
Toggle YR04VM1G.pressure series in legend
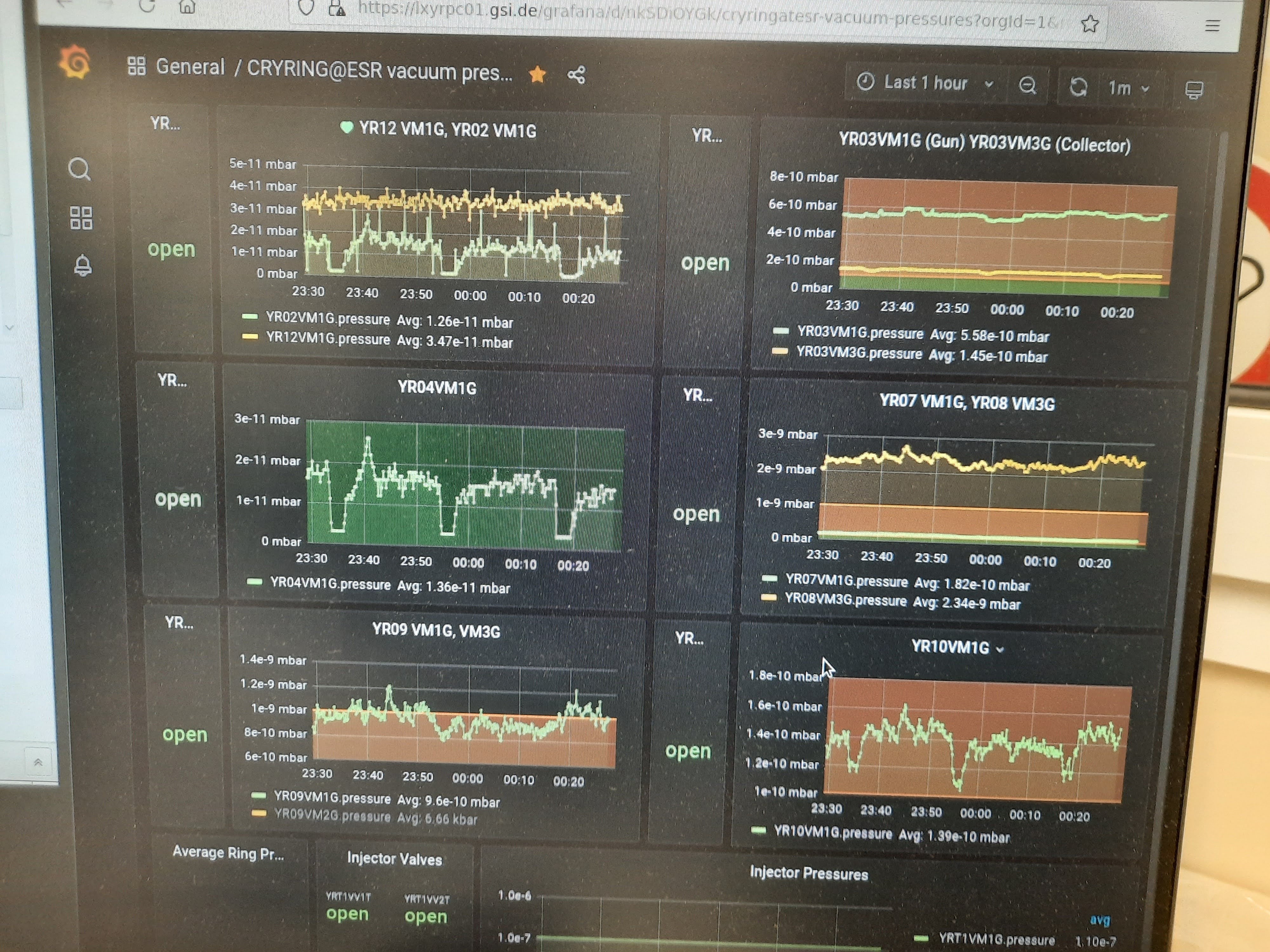click(330, 584)
